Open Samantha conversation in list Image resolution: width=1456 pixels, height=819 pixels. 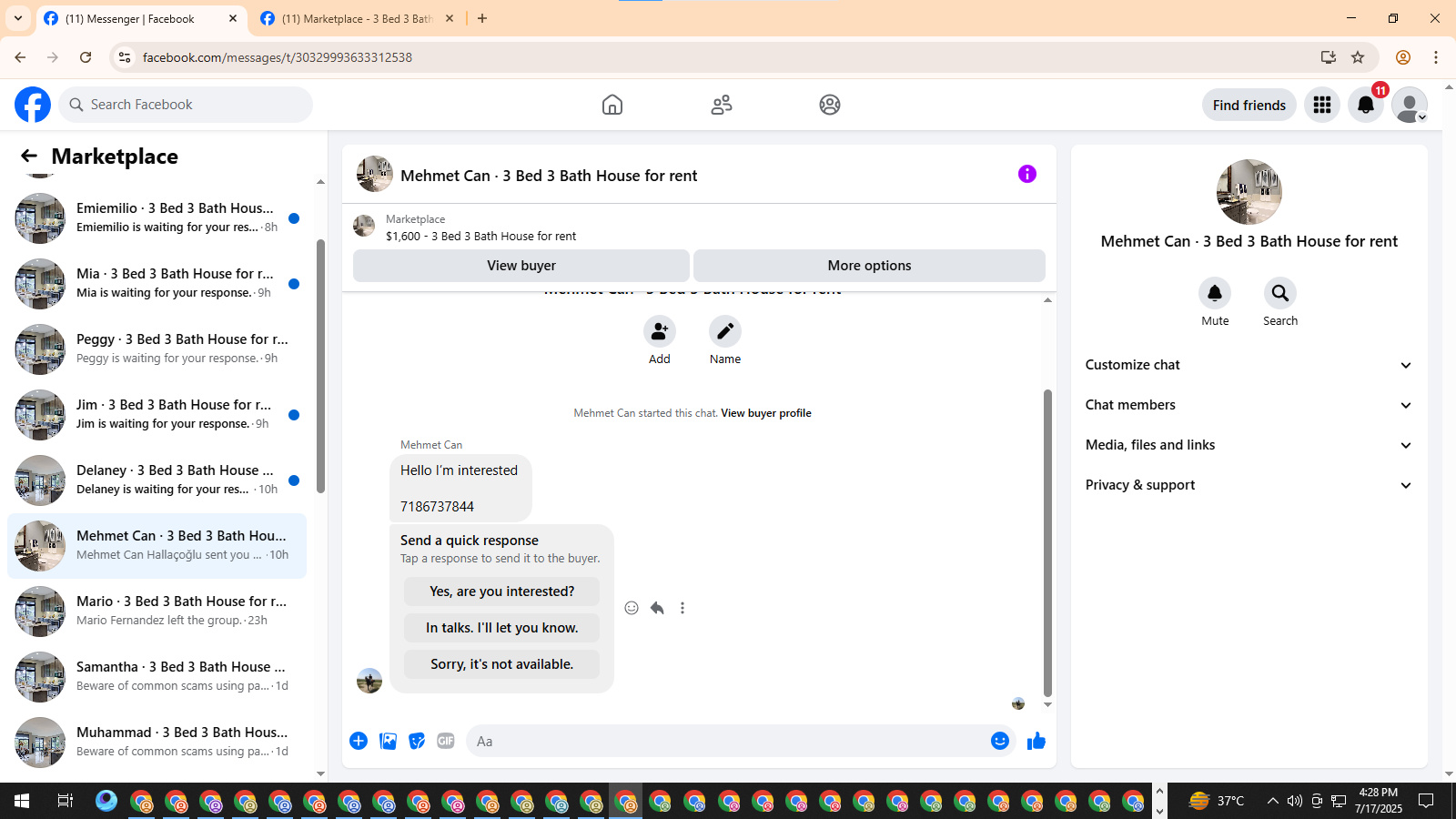click(x=157, y=677)
